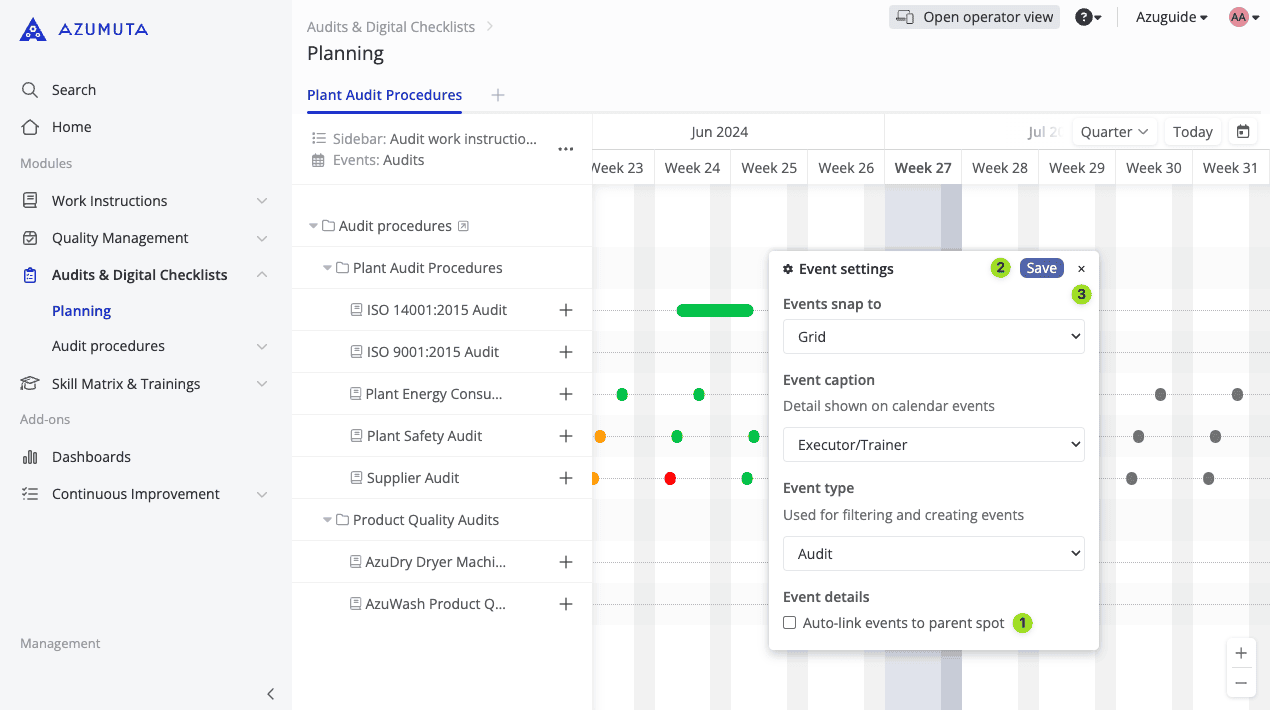This screenshot has height=710, width=1270.
Task: Add a new planning tab with plus
Action: tap(498, 95)
